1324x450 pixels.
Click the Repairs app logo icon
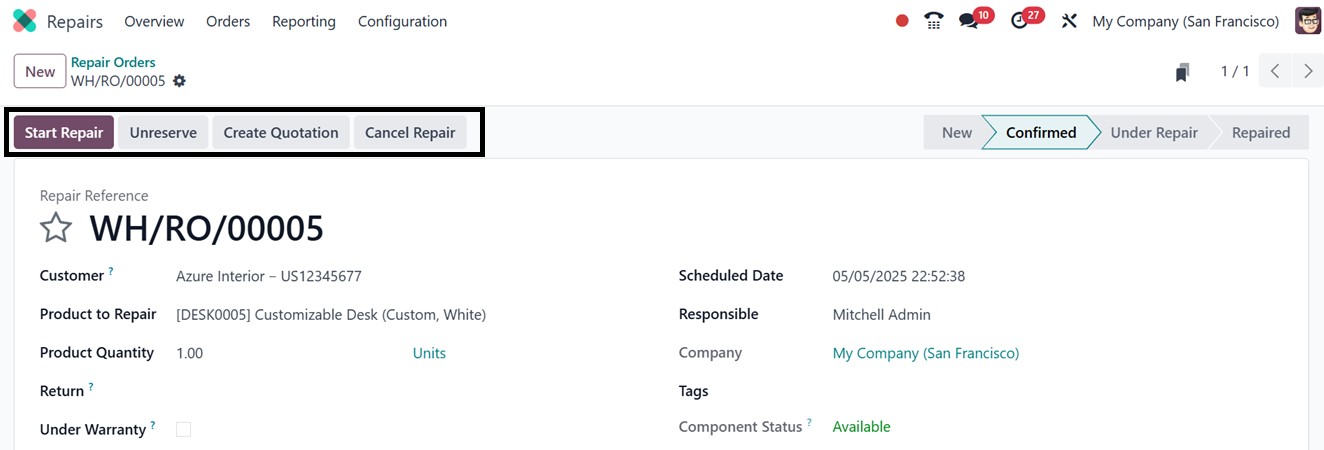coord(24,21)
